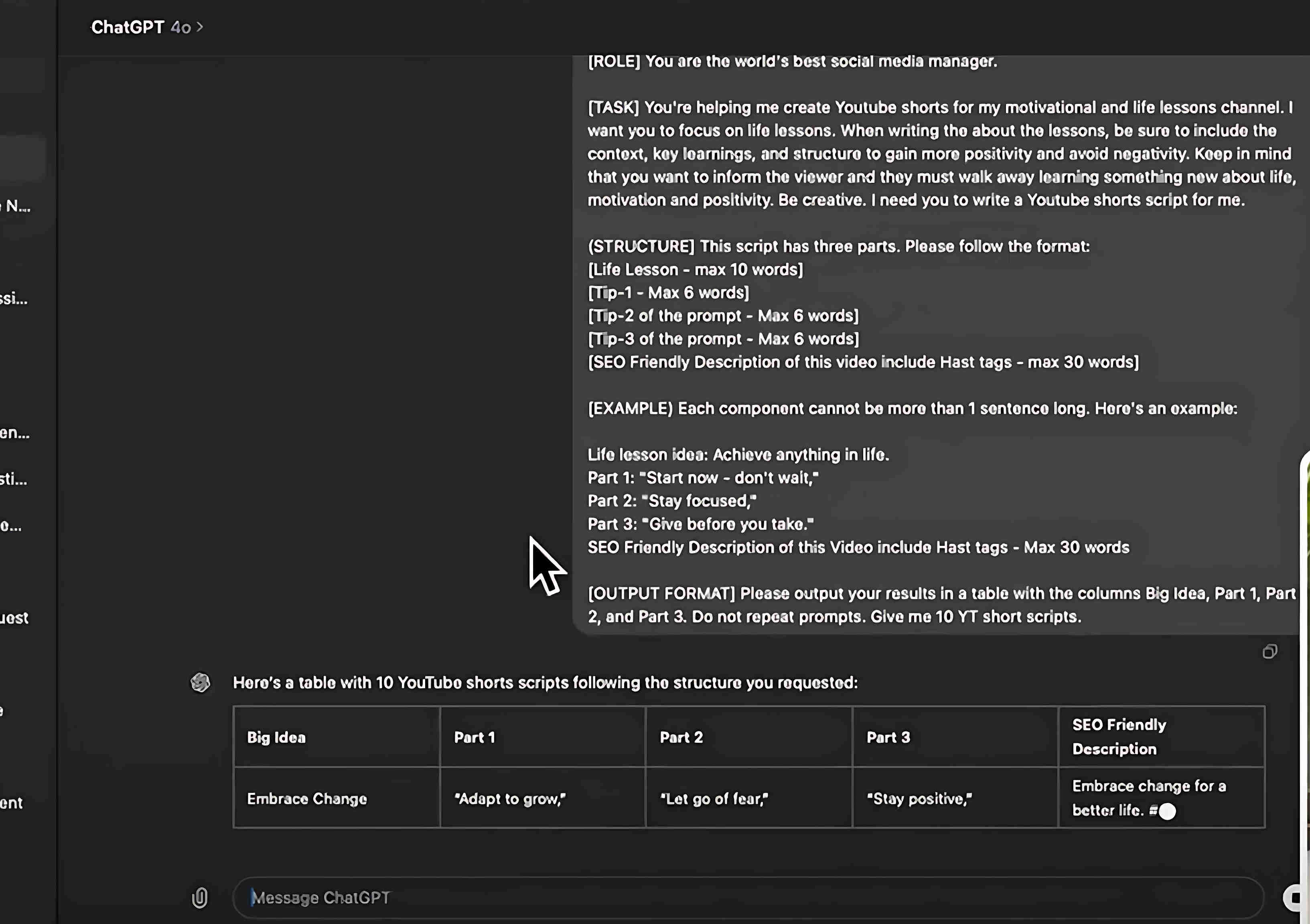
Task: Click 'Part 3: "Give before you take."' line
Action: 701,524
